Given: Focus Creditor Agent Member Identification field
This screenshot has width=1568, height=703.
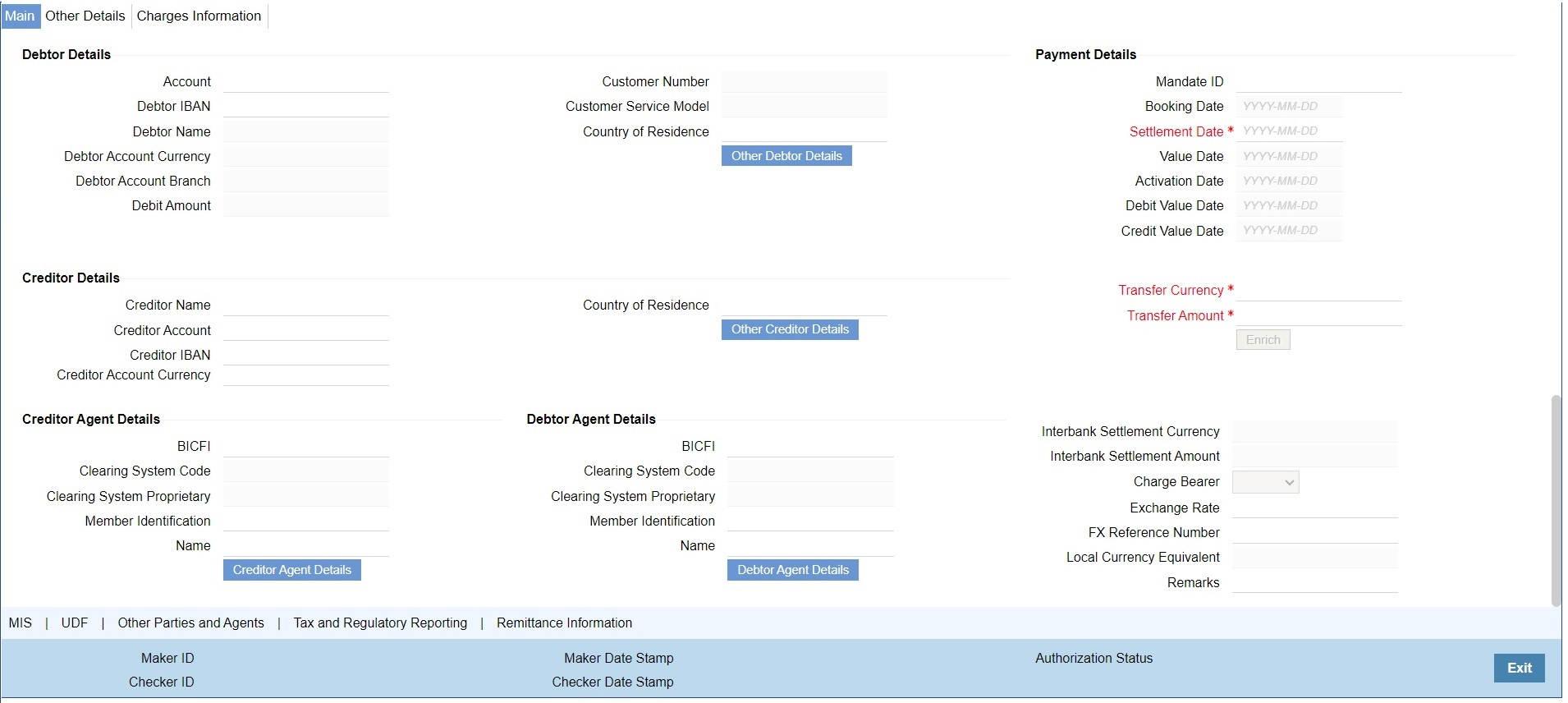Looking at the screenshot, I should tap(306, 521).
